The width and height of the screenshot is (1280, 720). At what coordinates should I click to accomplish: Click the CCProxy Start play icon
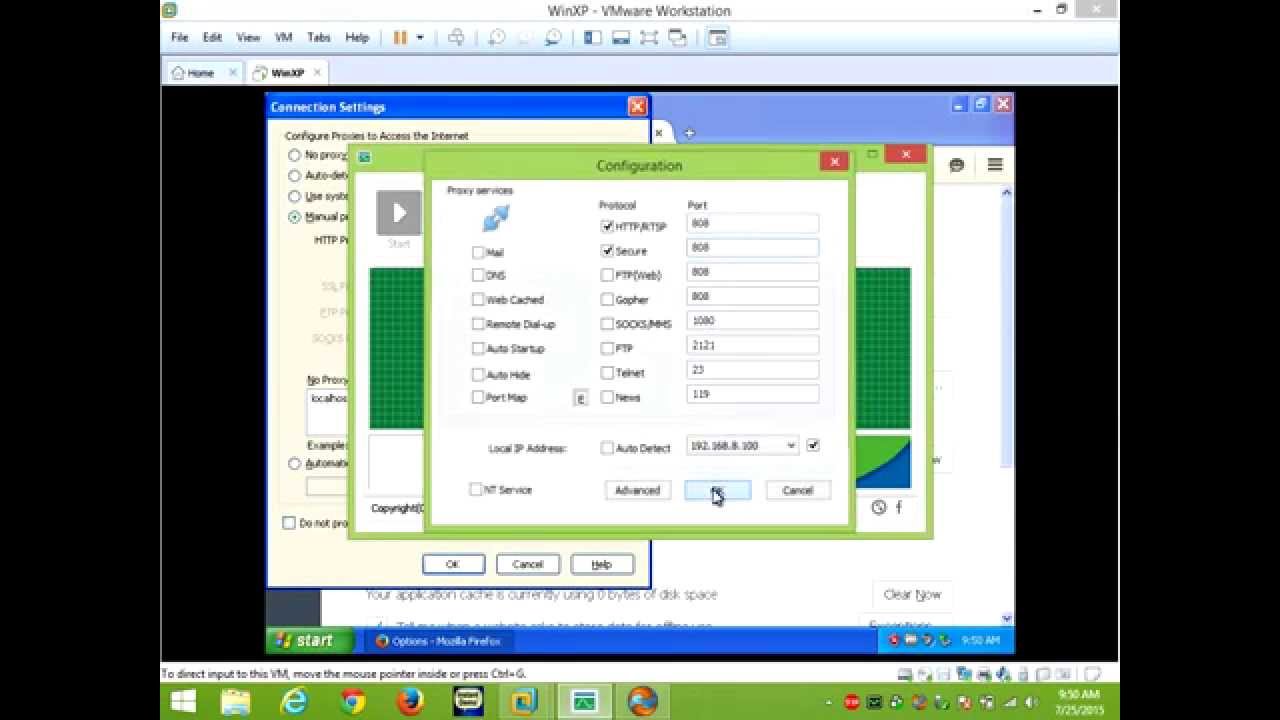coord(399,213)
